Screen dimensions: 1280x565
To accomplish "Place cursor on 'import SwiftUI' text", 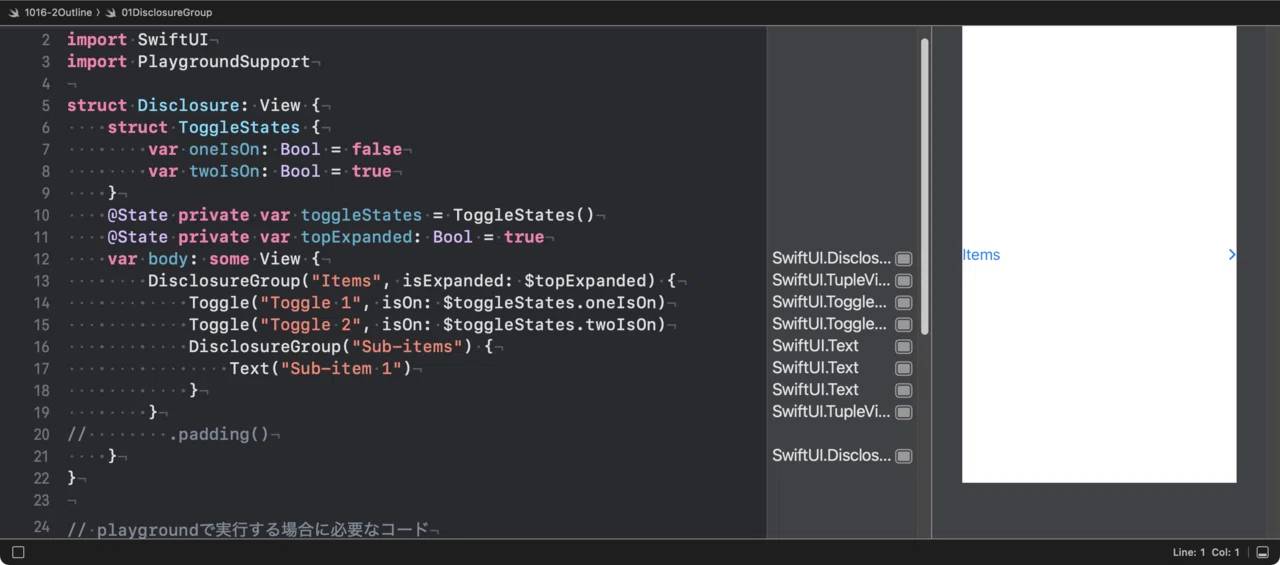I will (137, 40).
